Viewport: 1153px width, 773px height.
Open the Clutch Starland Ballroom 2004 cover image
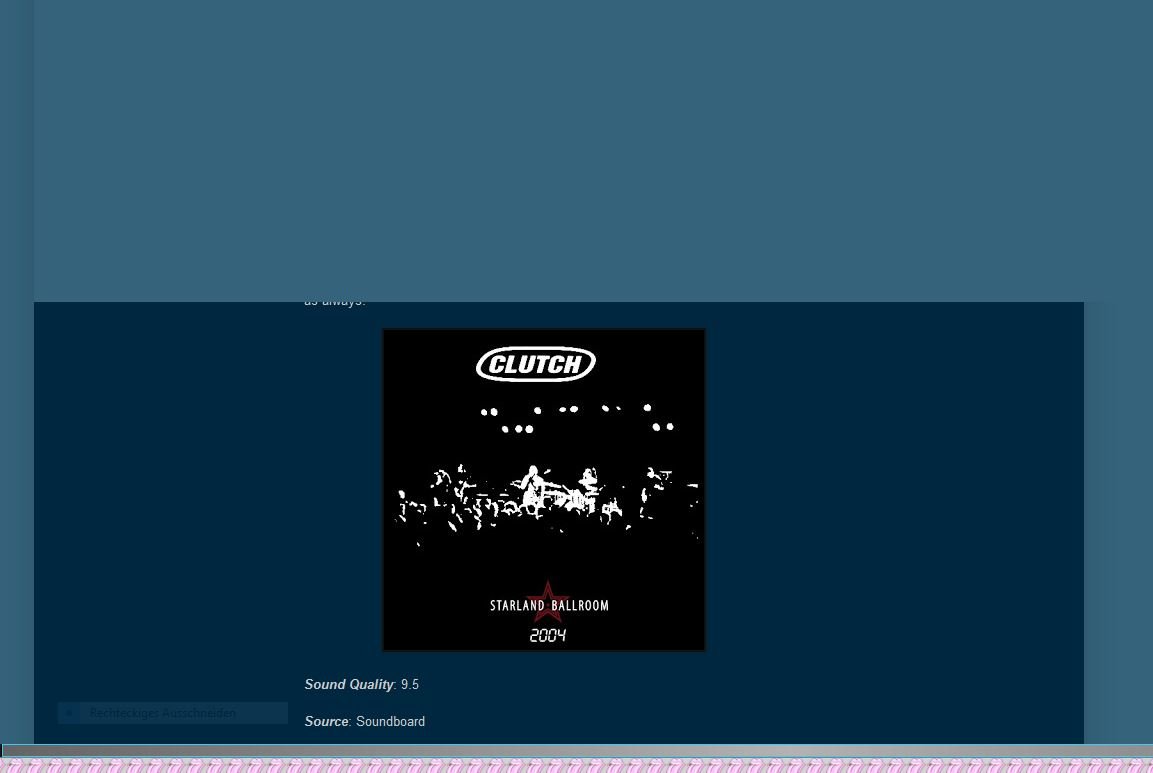point(544,490)
